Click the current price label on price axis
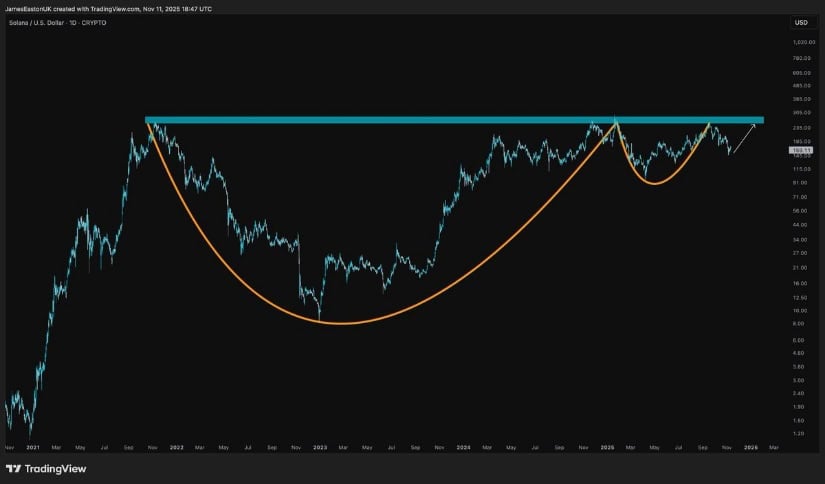Viewport: 825px width, 484px height. pyautogui.click(x=801, y=150)
